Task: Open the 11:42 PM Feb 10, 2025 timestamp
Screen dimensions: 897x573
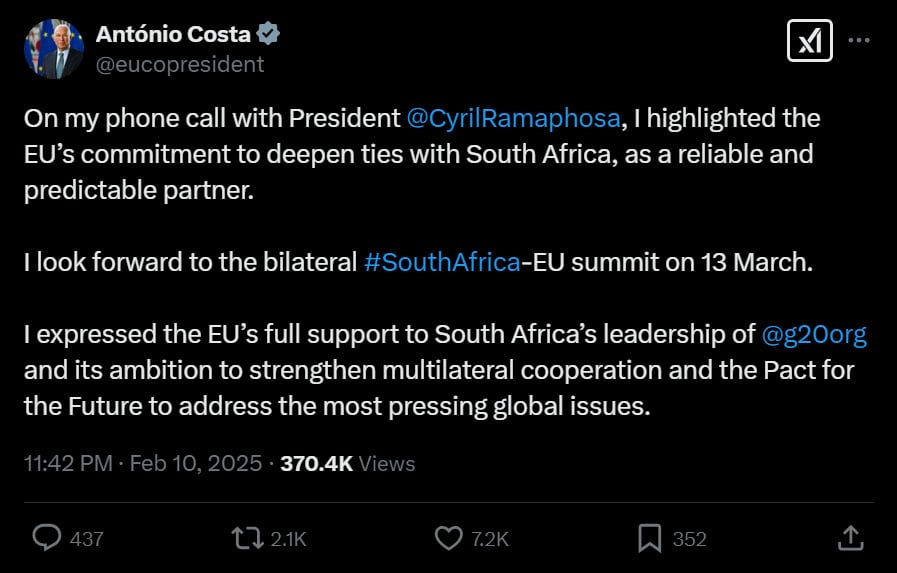Action: [x=143, y=463]
